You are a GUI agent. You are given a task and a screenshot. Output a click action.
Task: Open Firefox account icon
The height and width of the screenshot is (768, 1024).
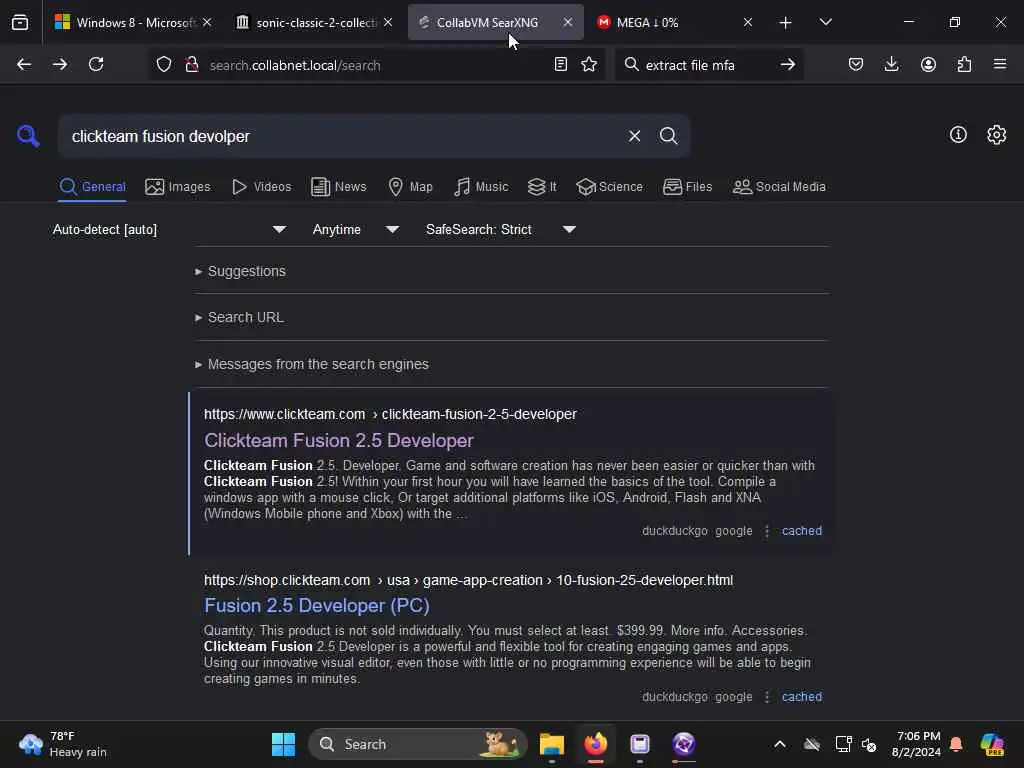click(928, 64)
